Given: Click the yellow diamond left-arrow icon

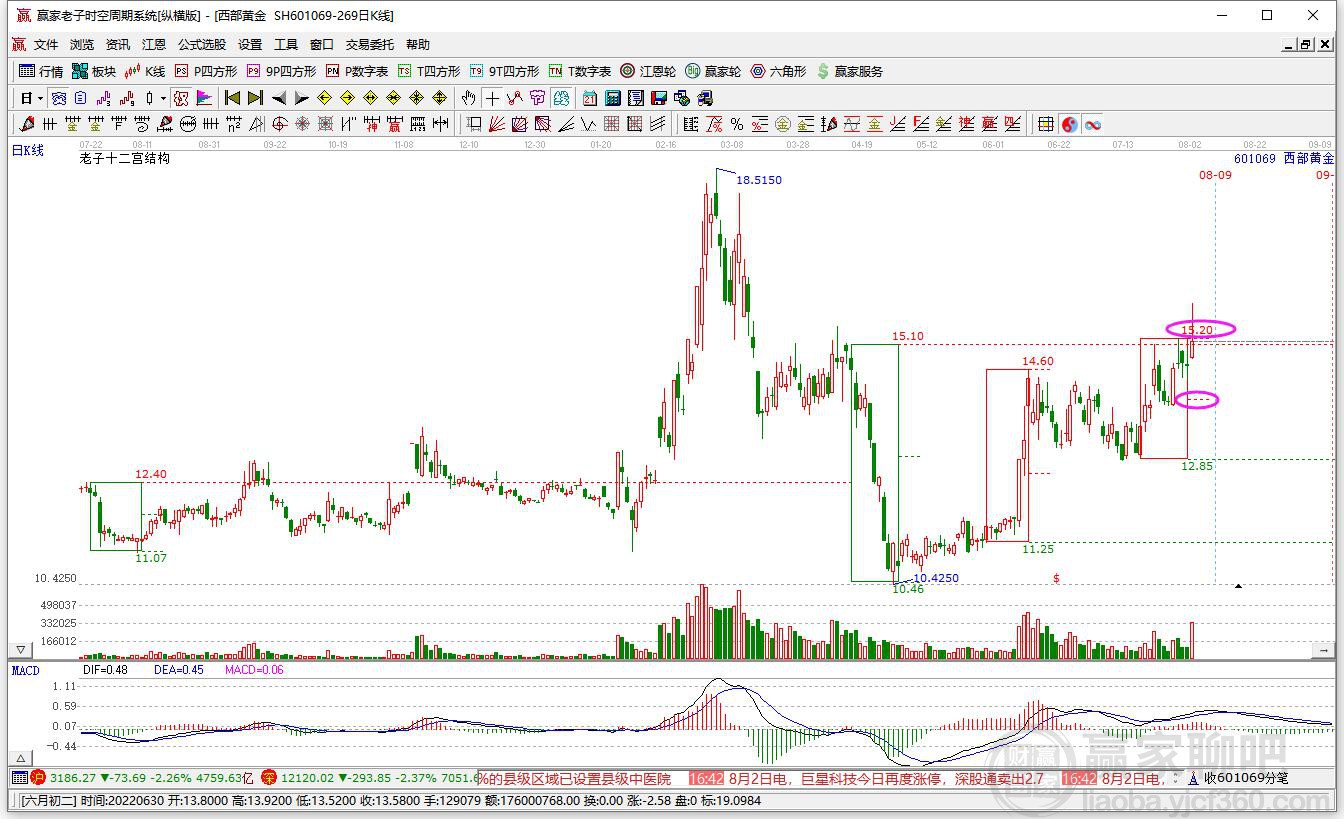Looking at the screenshot, I should pyautogui.click(x=324, y=98).
